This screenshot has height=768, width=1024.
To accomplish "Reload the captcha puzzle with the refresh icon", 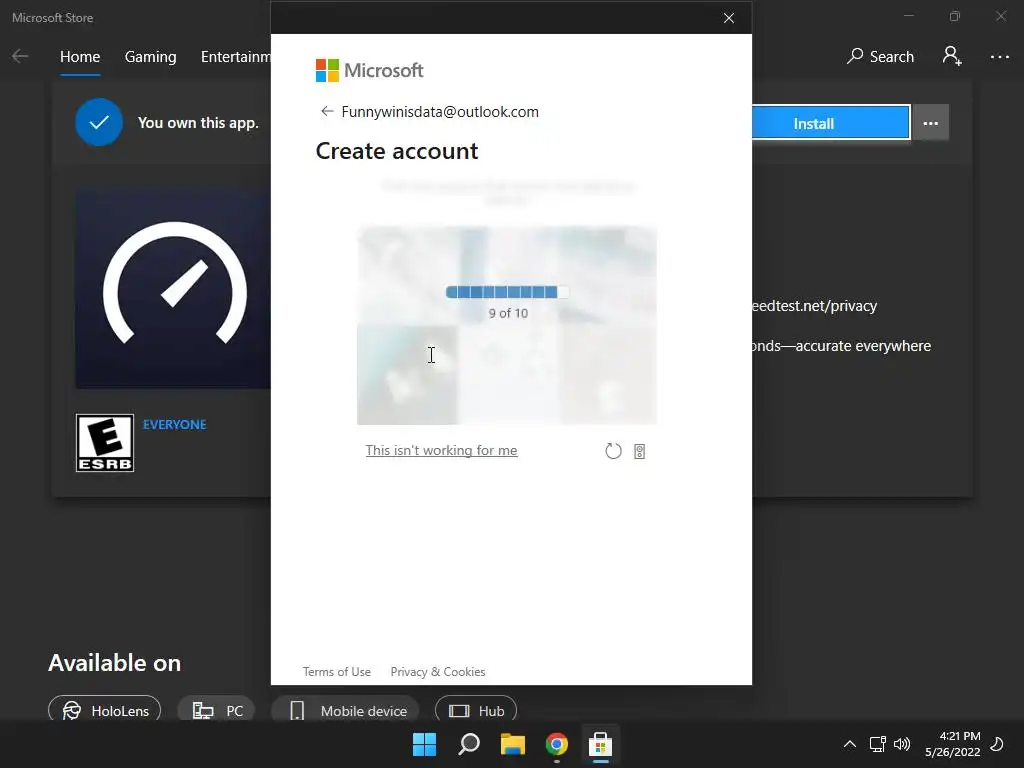I will pos(613,451).
